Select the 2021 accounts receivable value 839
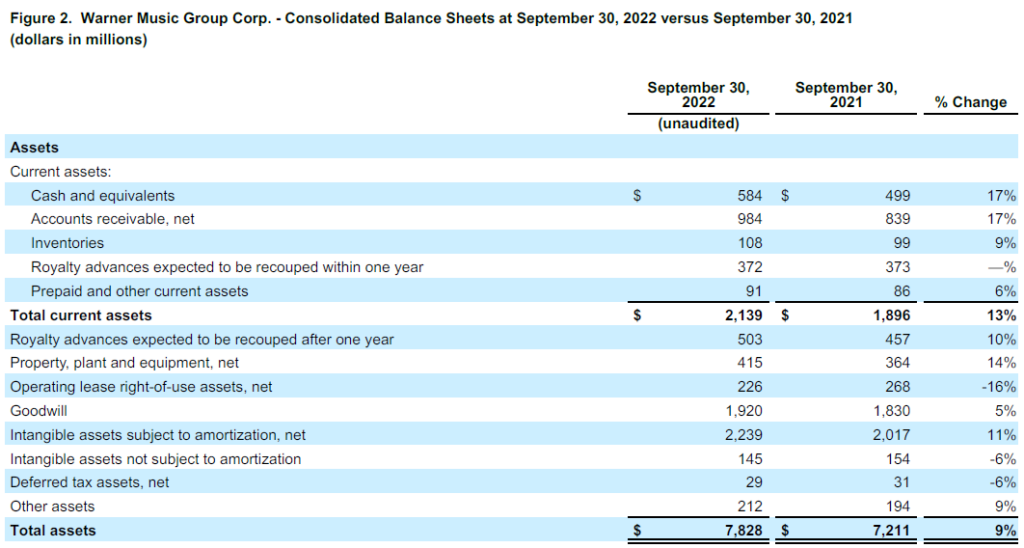This screenshot has height=548, width=1024. 897,219
